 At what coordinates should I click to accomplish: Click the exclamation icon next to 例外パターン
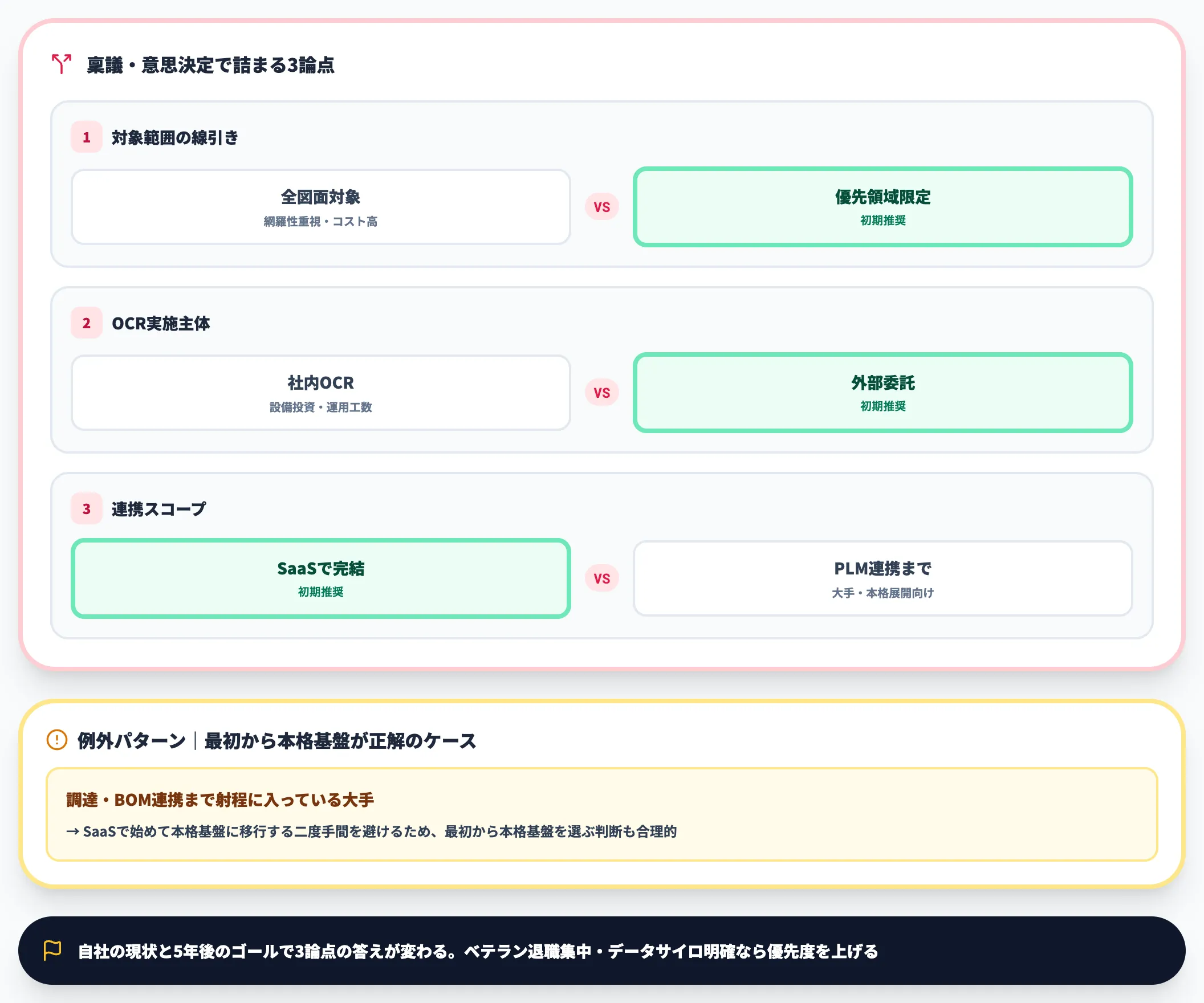[56, 740]
